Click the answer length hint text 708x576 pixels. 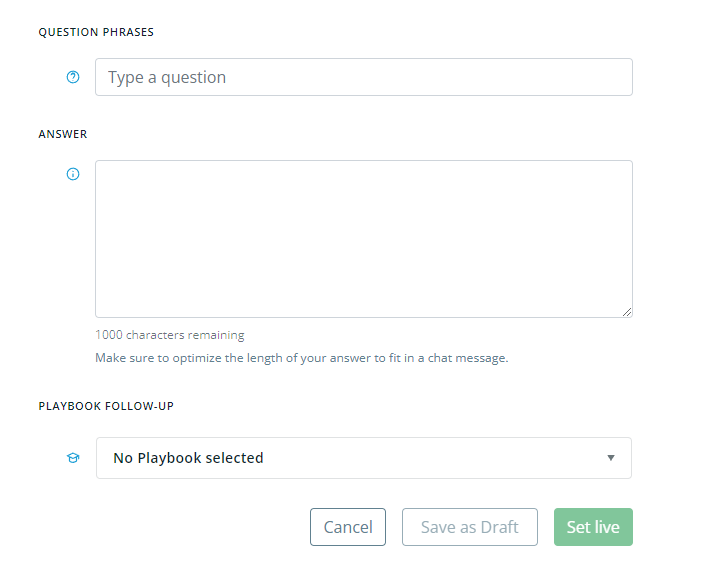click(x=302, y=358)
